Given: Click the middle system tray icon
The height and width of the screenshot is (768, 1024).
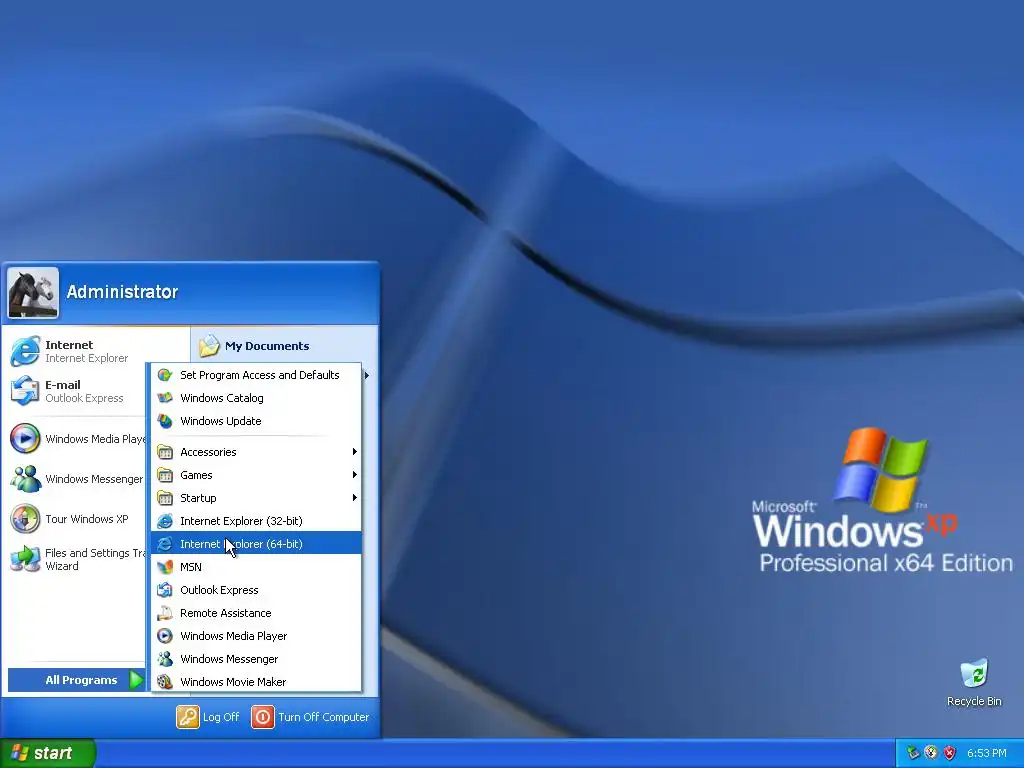Looking at the screenshot, I should point(931,753).
